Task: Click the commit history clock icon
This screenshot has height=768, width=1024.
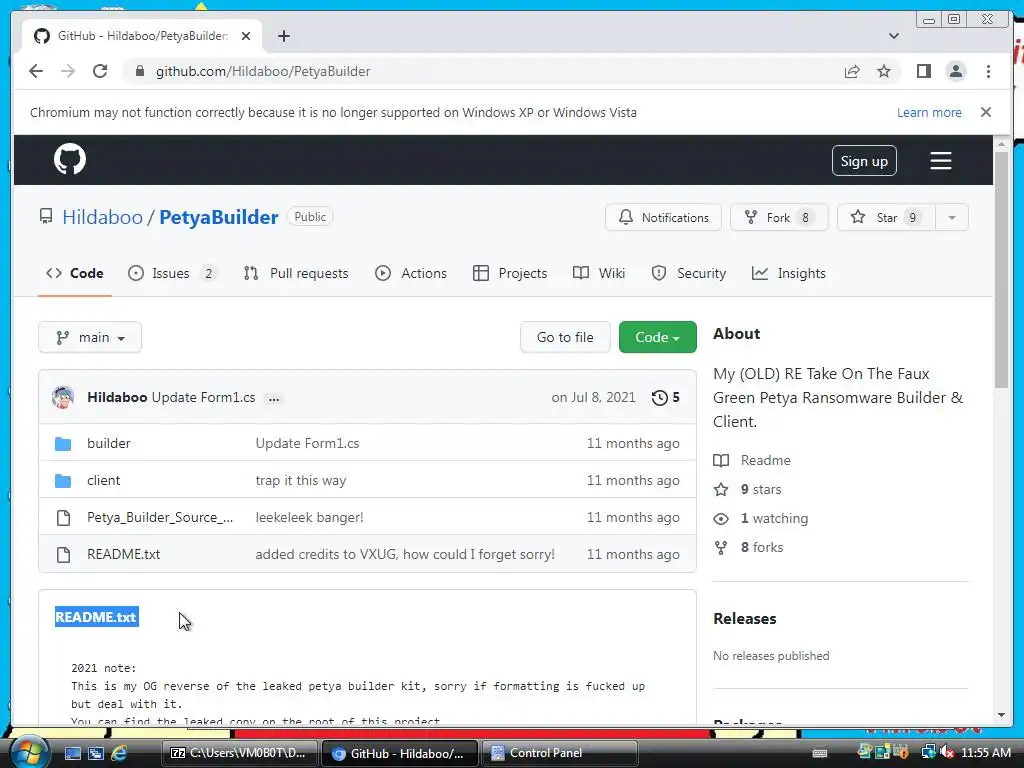Action: tap(660, 398)
